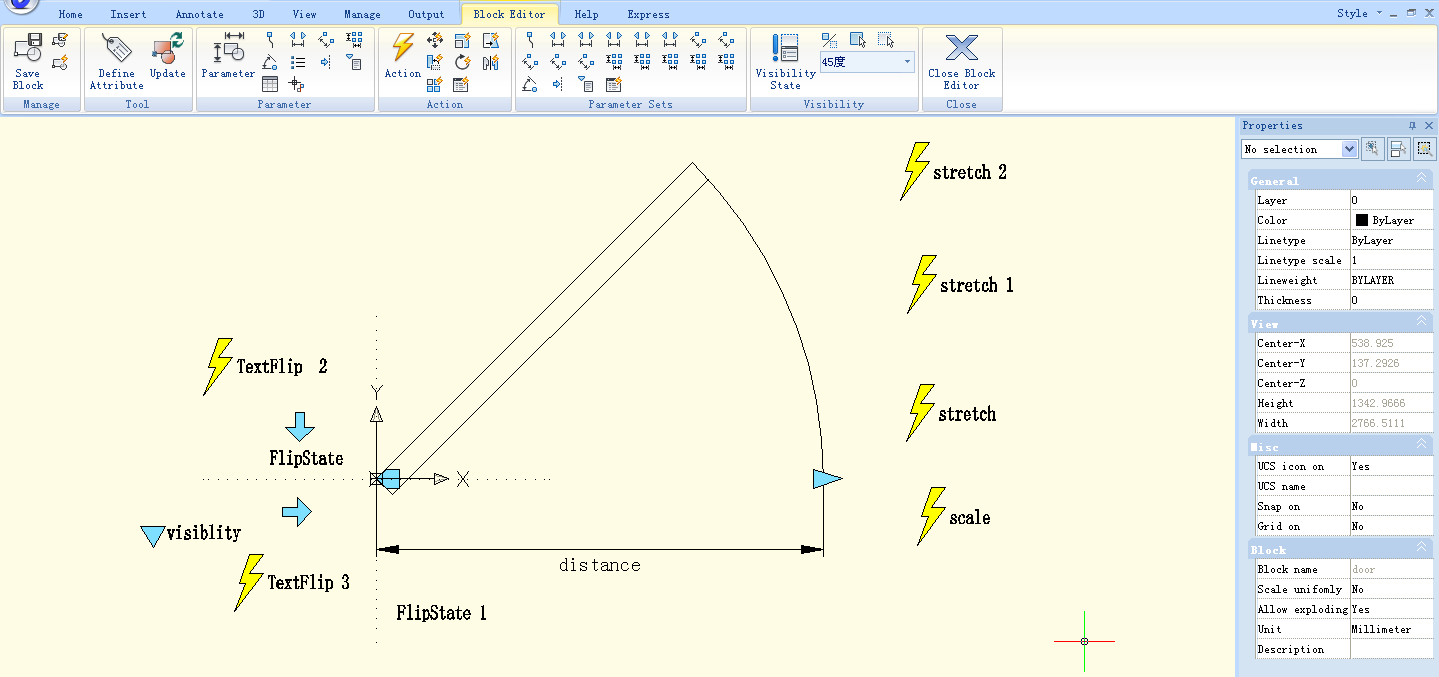Open the Define Attribute tool
Screen dimensions: 1439x677
116,50
